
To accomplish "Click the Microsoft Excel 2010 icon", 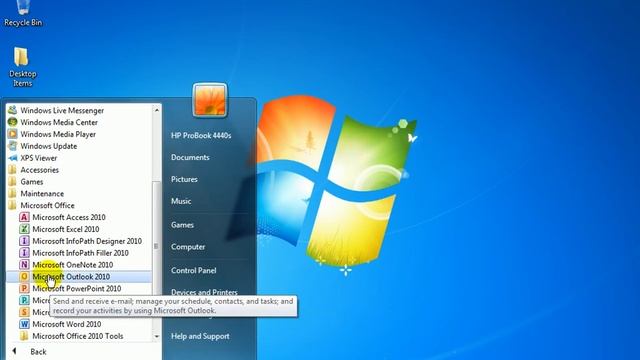I will coord(24,229).
